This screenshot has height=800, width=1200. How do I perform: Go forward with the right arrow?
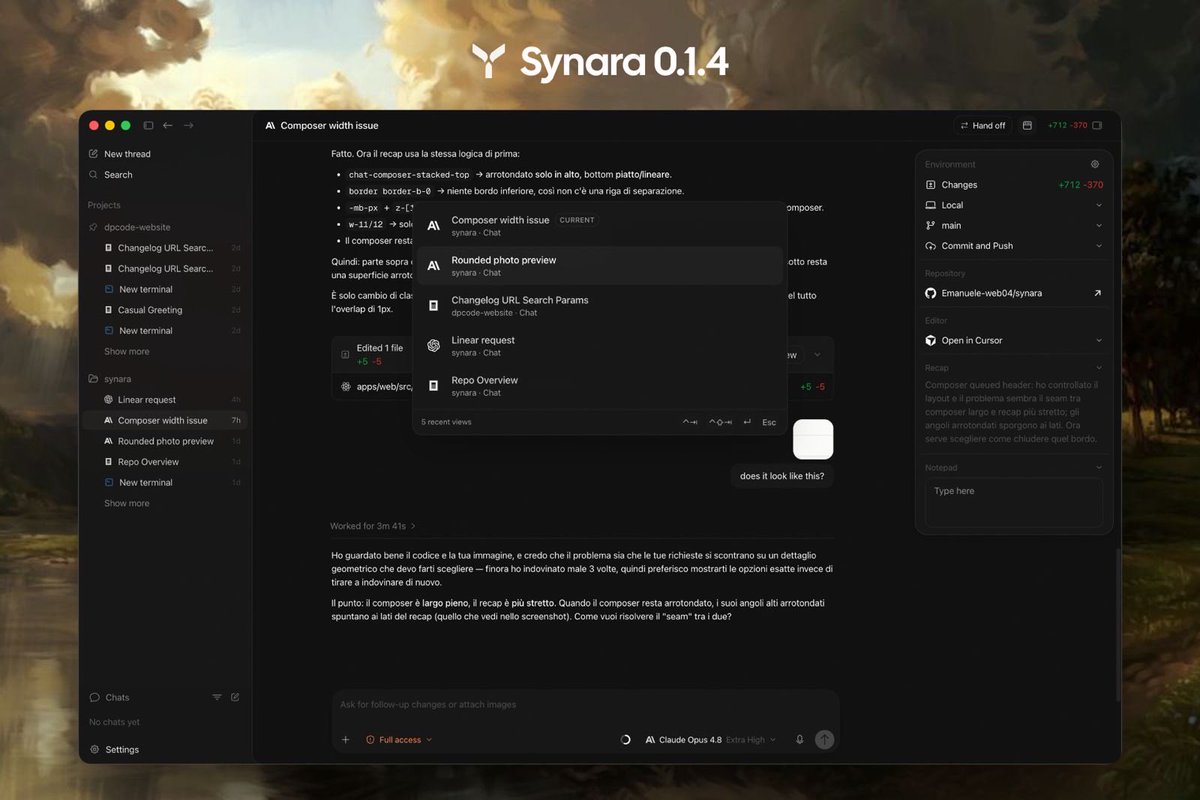188,125
